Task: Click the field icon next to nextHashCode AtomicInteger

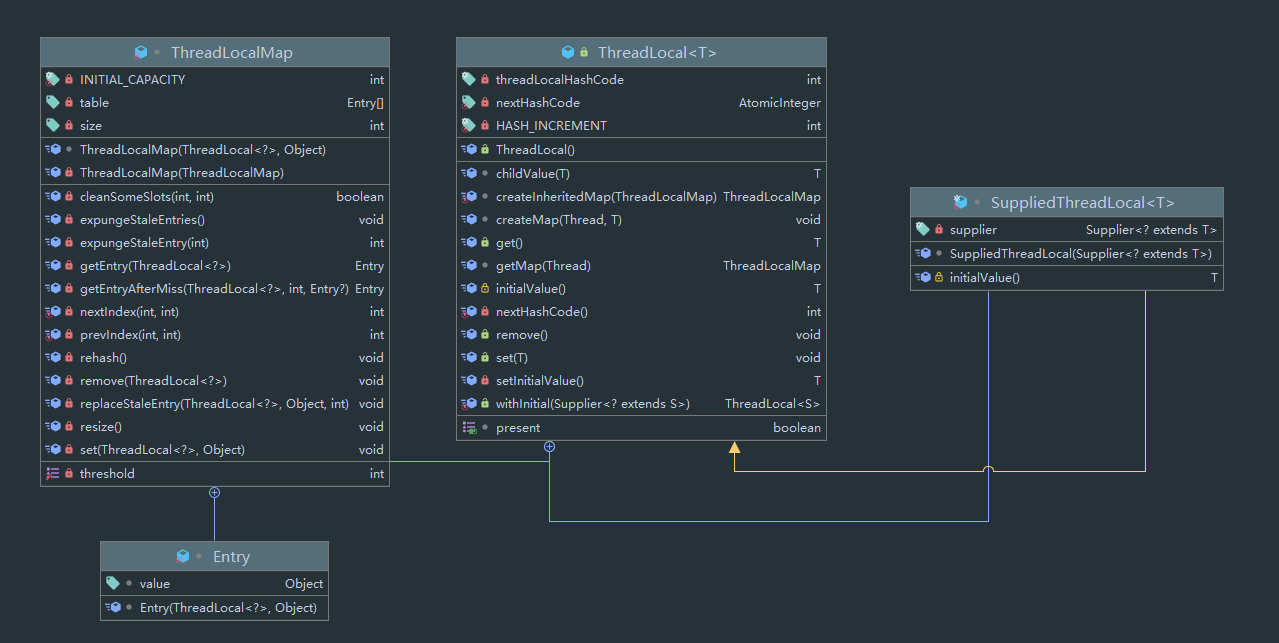Action: pyautogui.click(x=469, y=103)
